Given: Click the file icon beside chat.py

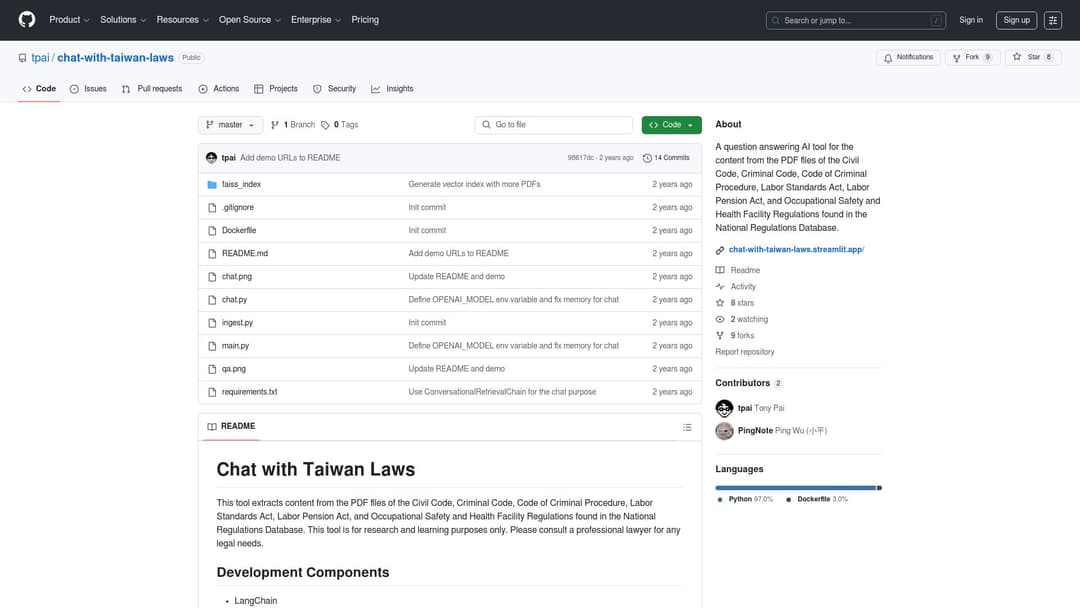Looking at the screenshot, I should 212,300.
